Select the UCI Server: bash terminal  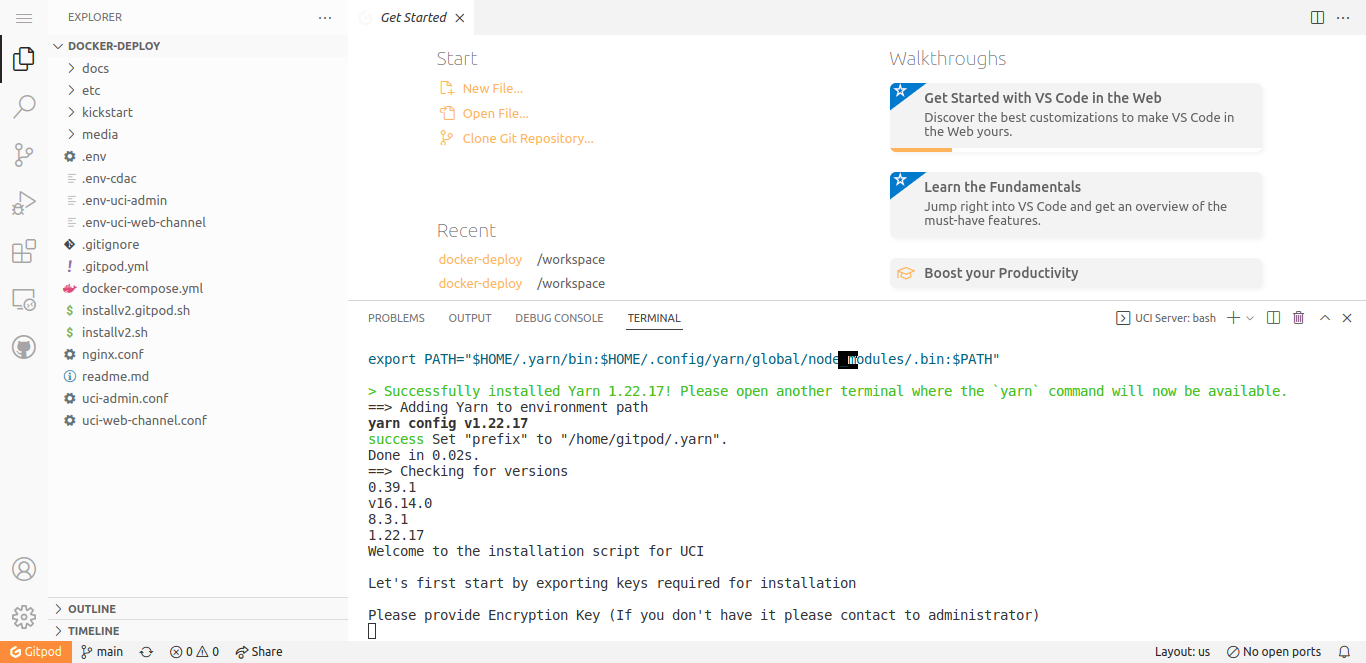[x=1166, y=318]
